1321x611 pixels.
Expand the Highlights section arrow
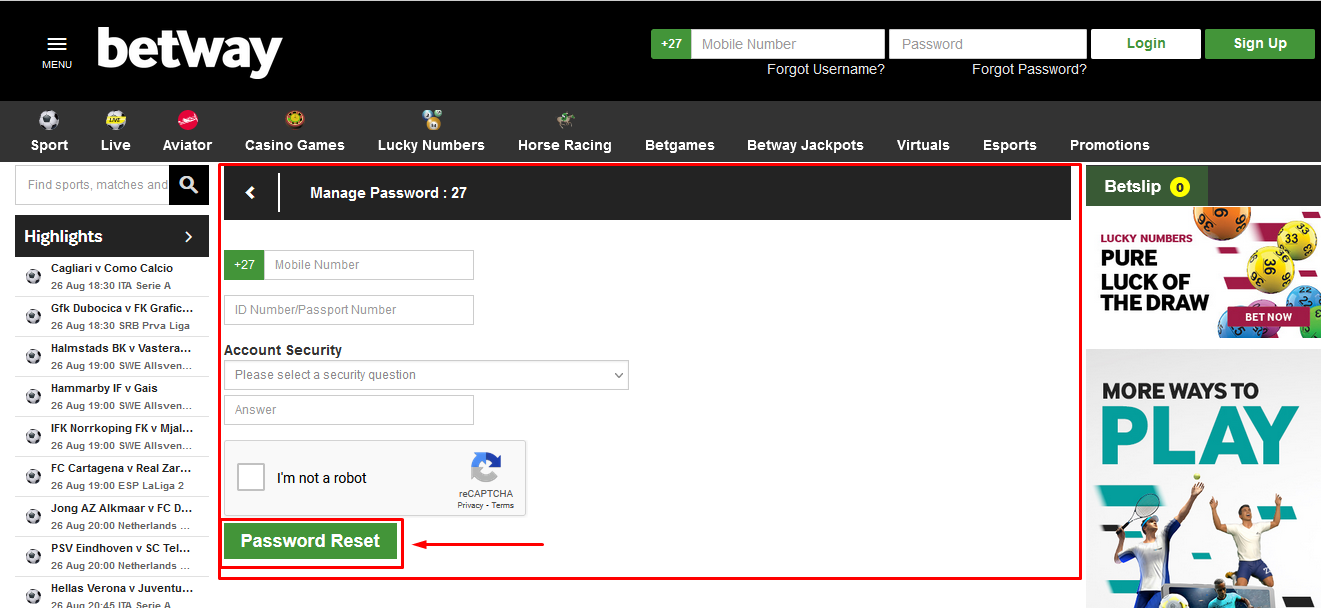[x=188, y=237]
